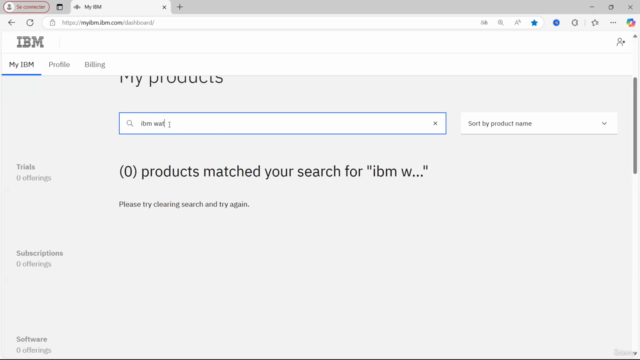
Task: Click the "0 offerings" text under Subscriptions
Action: point(34,264)
